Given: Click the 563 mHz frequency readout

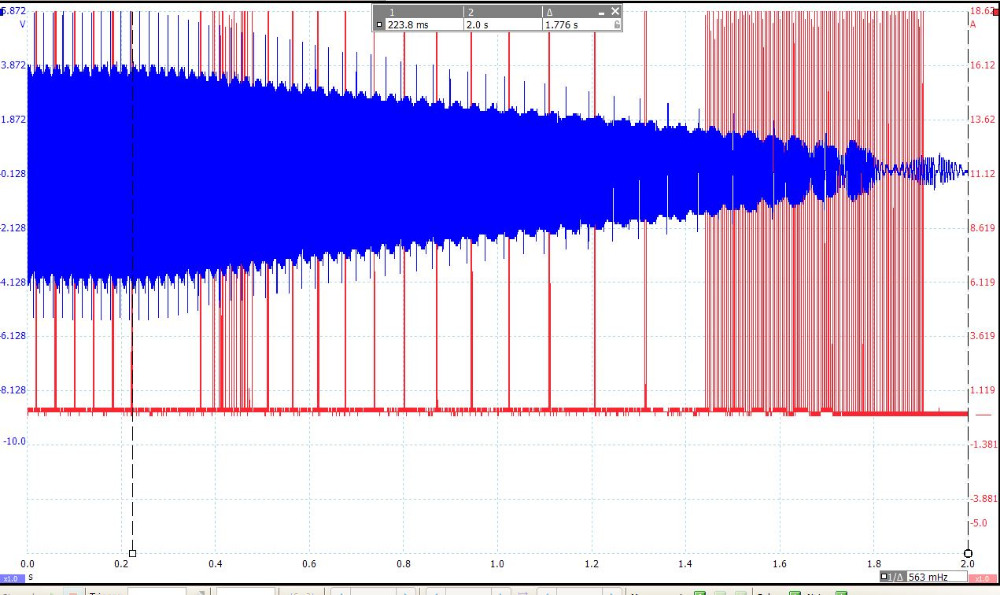Looking at the screenshot, I should pyautogui.click(x=928, y=578).
